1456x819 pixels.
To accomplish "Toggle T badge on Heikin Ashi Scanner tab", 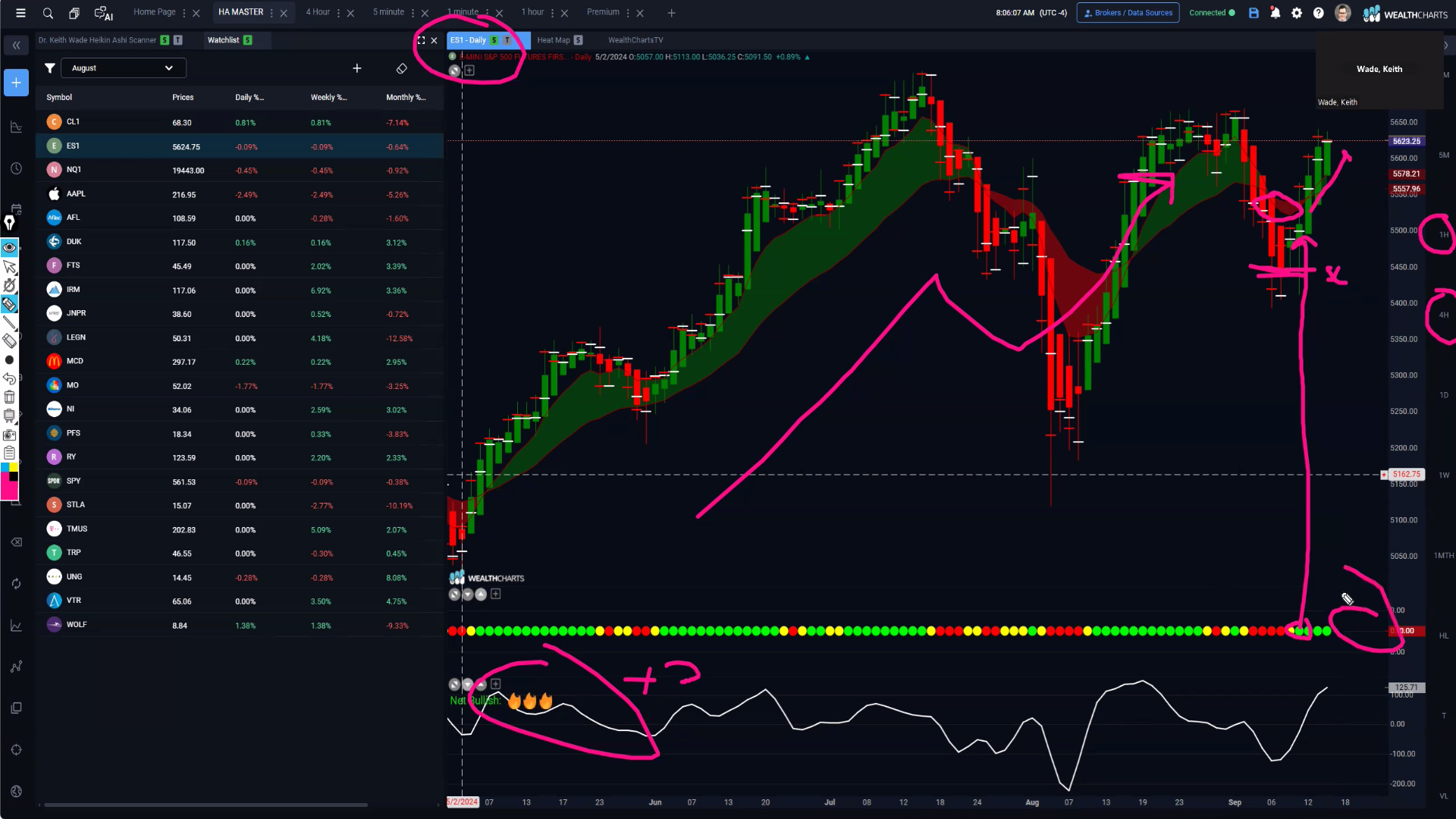I will (178, 40).
